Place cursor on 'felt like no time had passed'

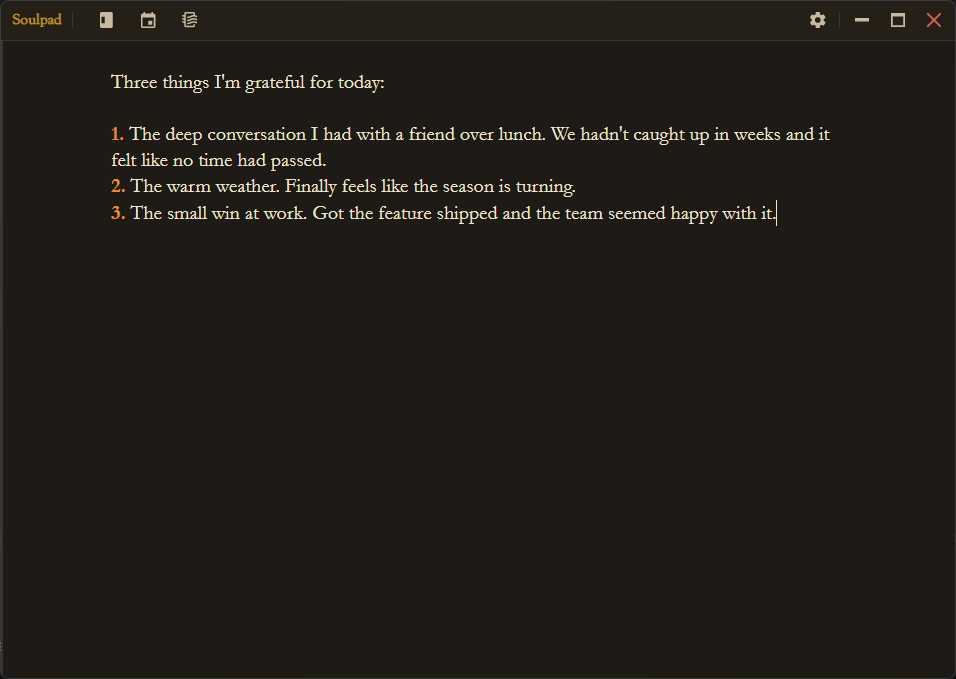coord(219,161)
